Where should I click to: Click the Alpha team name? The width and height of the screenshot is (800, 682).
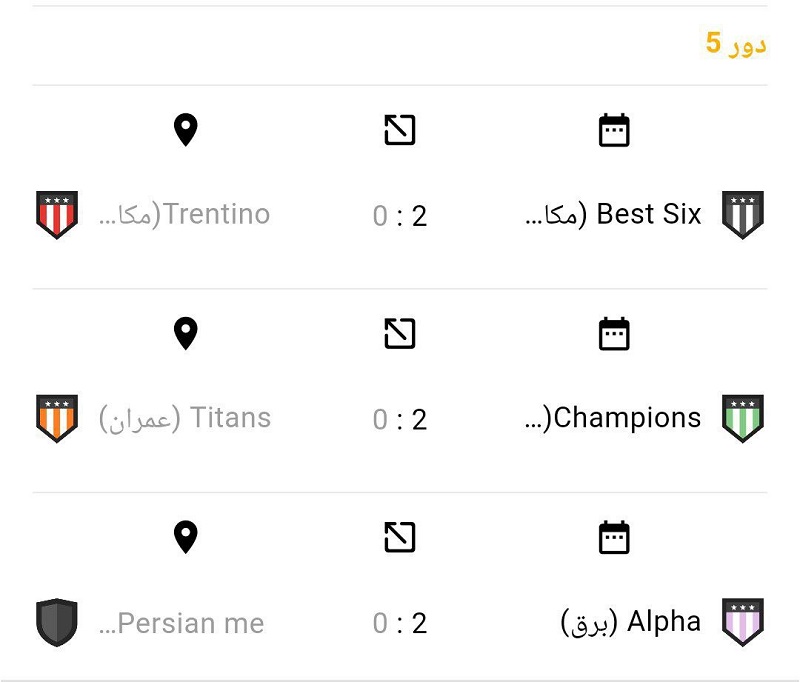pyautogui.click(x=632, y=622)
